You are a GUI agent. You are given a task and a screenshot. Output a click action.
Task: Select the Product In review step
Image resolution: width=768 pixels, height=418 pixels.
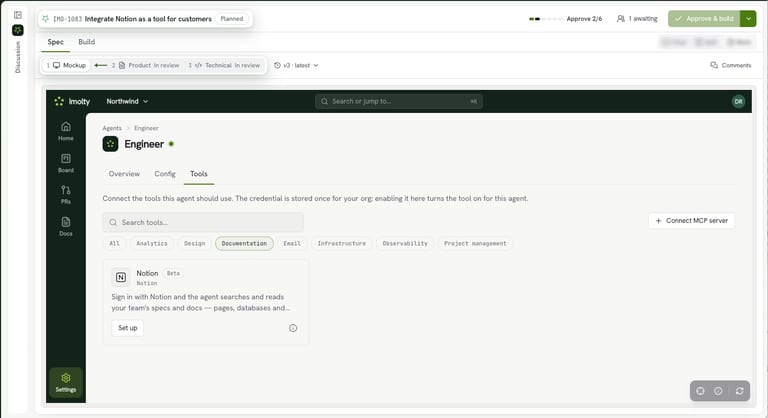[145, 65]
